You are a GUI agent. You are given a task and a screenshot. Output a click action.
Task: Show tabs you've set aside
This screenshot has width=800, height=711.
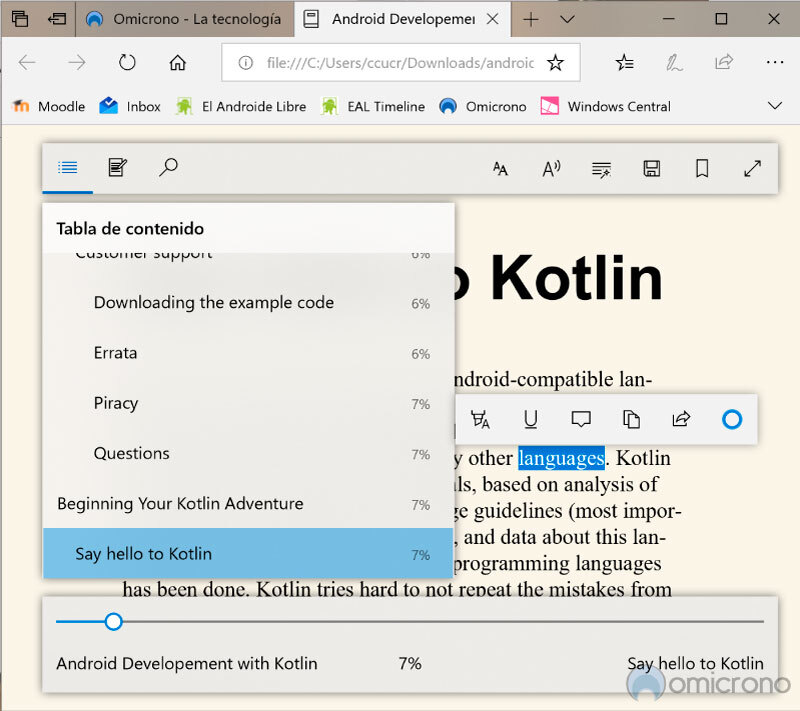coord(20,19)
